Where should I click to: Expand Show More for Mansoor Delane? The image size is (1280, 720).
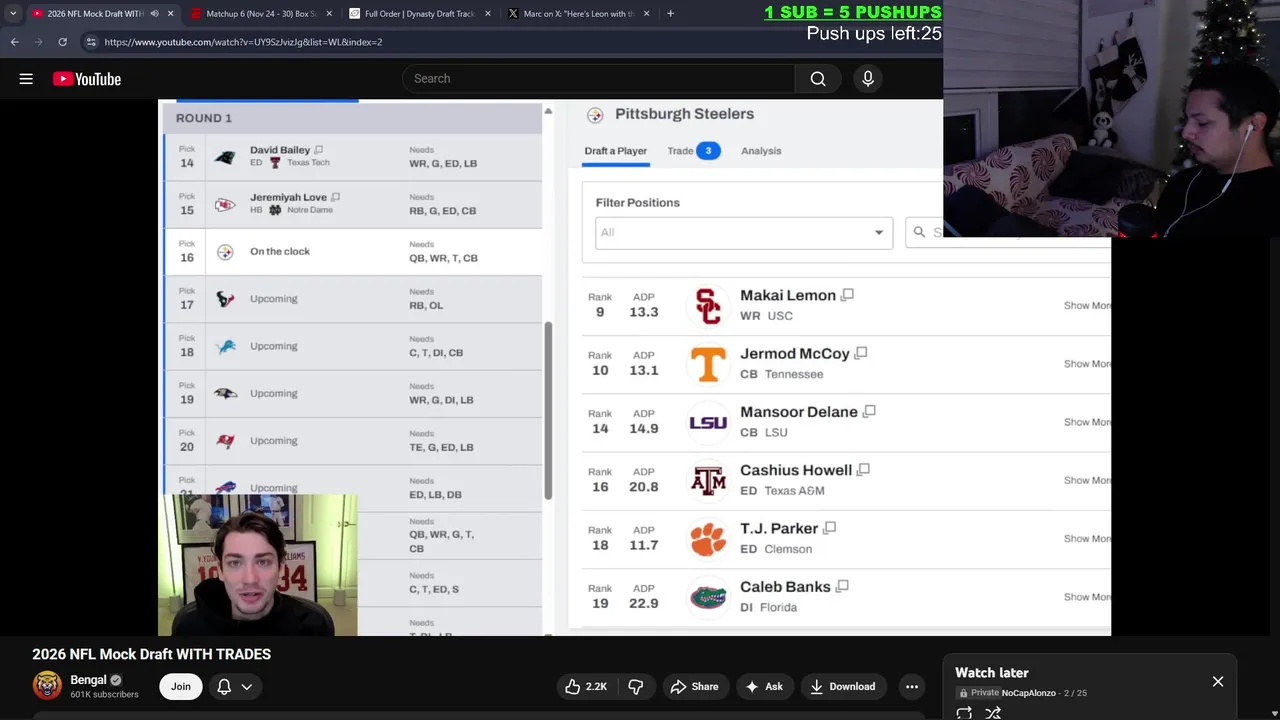pyautogui.click(x=1087, y=422)
